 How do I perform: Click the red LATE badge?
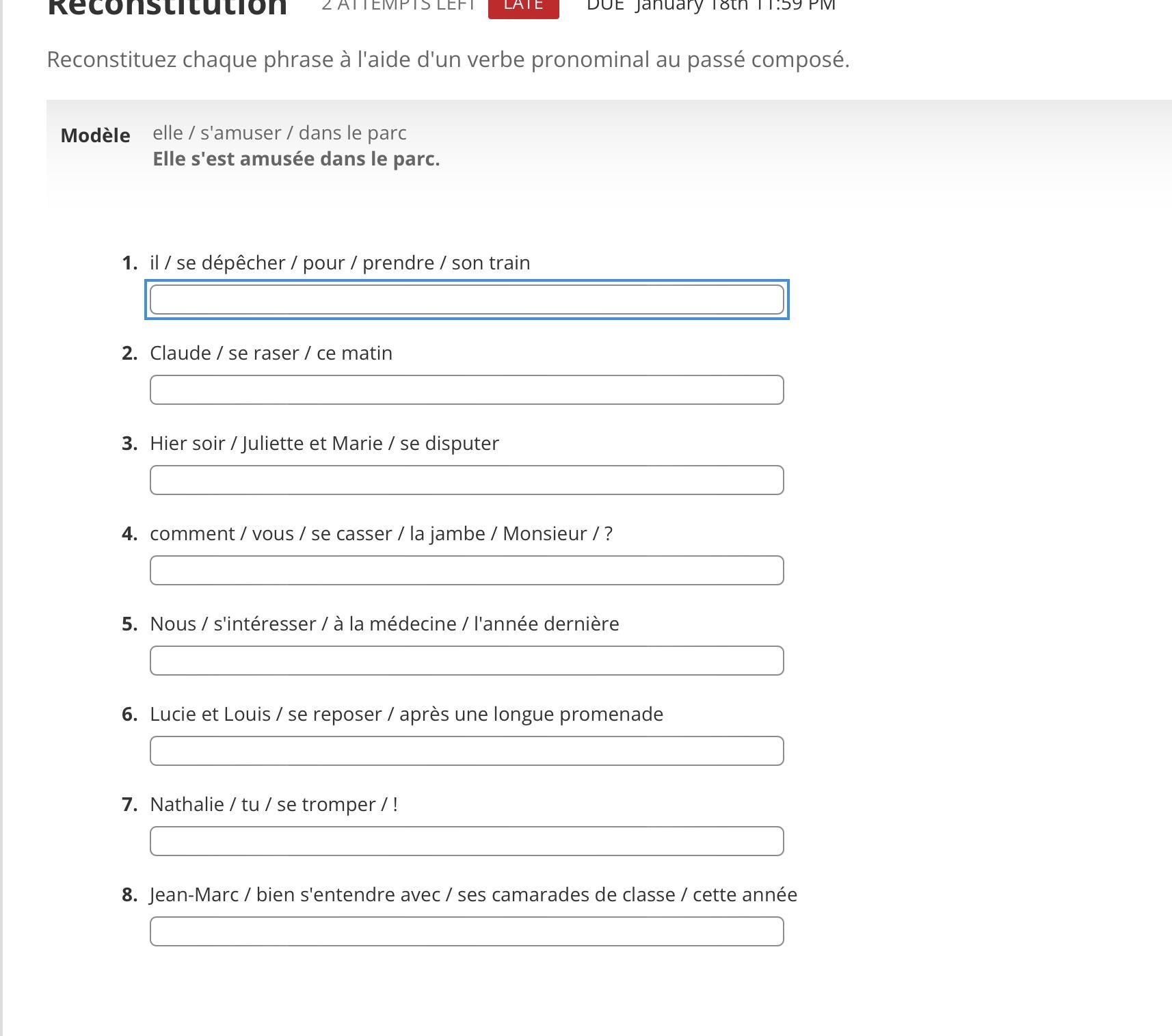coord(524,7)
